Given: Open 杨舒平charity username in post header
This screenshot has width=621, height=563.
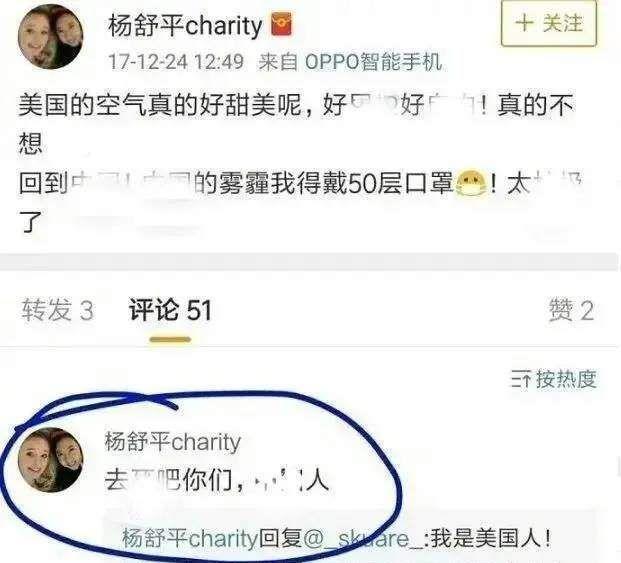Looking at the screenshot, I should 185,26.
